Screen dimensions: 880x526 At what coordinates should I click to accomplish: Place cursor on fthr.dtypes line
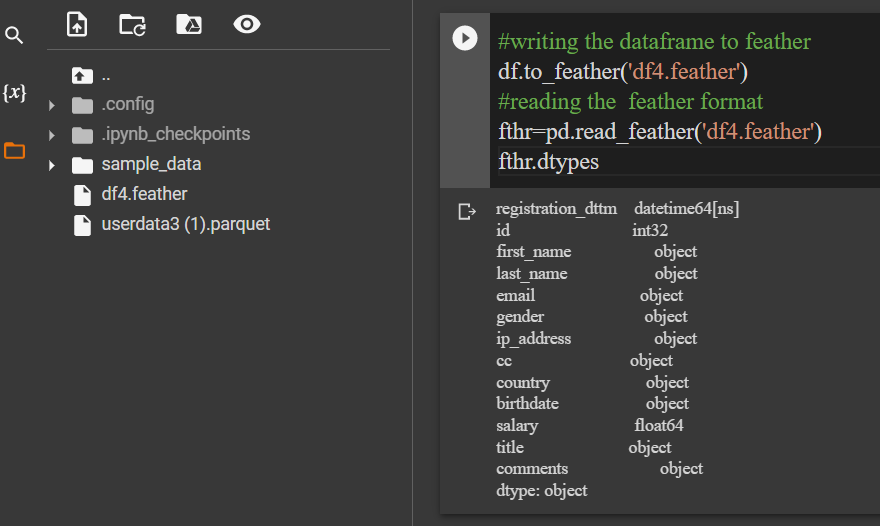[548, 162]
